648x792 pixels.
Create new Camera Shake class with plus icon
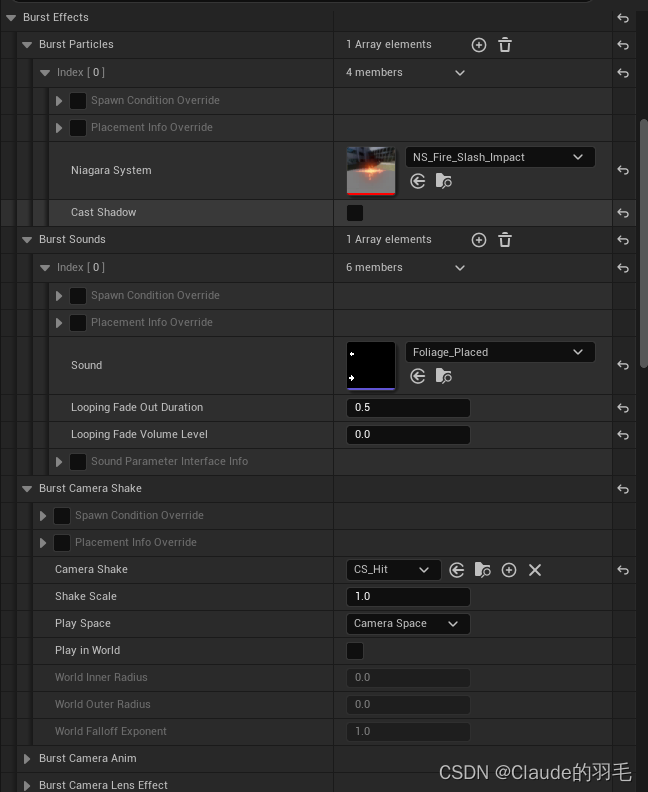pos(509,570)
